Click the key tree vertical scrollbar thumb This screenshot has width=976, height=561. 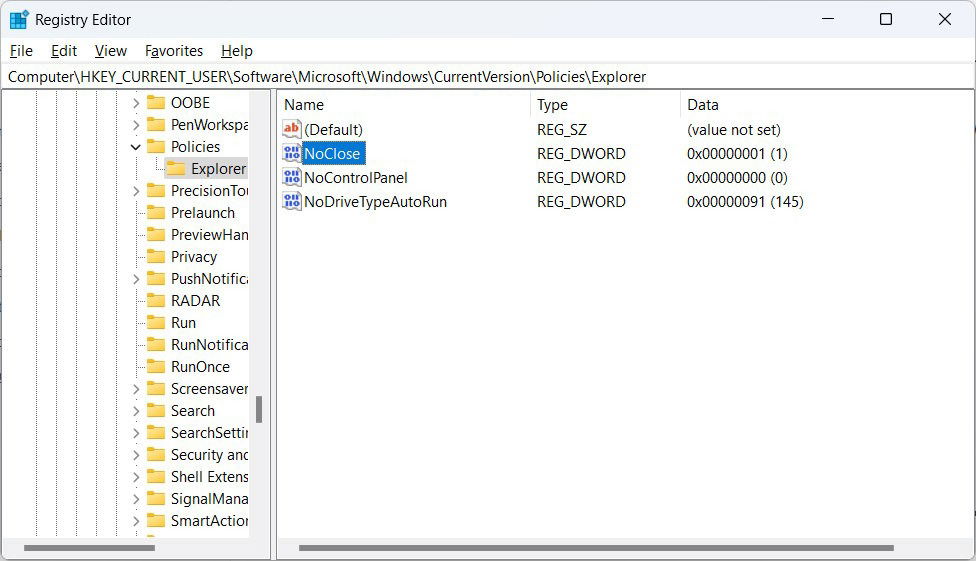(x=259, y=409)
